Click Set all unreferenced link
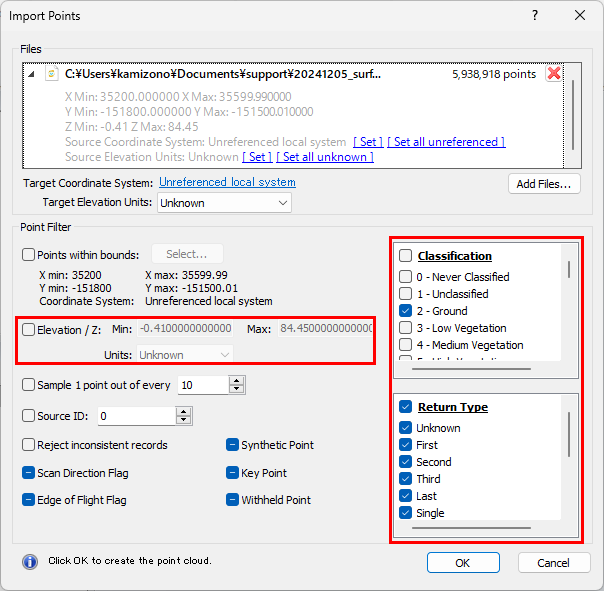Image resolution: width=604 pixels, height=591 pixels. pos(445,142)
